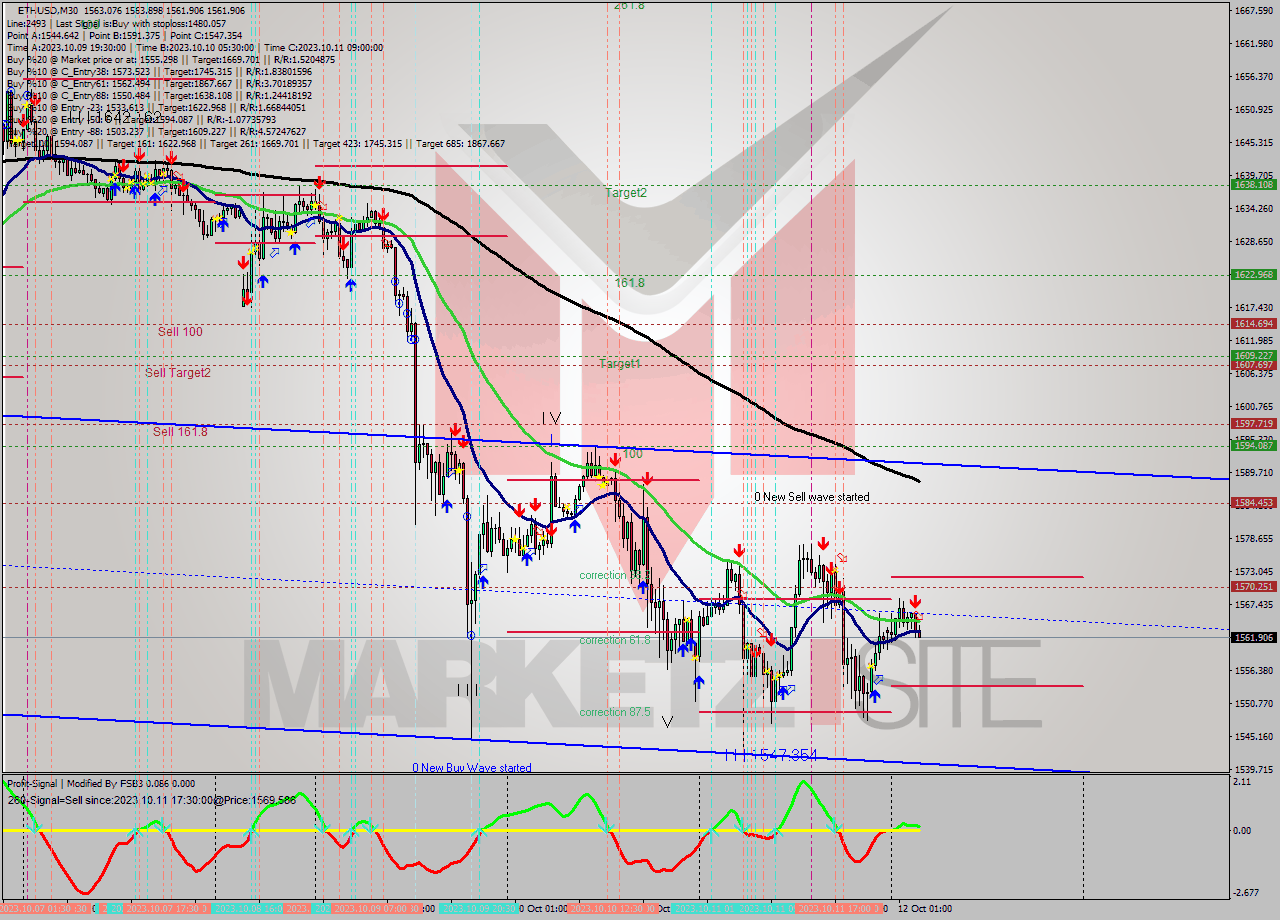Screen dimensions: 1280x920
Task: Click the red 1570.251 price tag
Action: (1253, 586)
